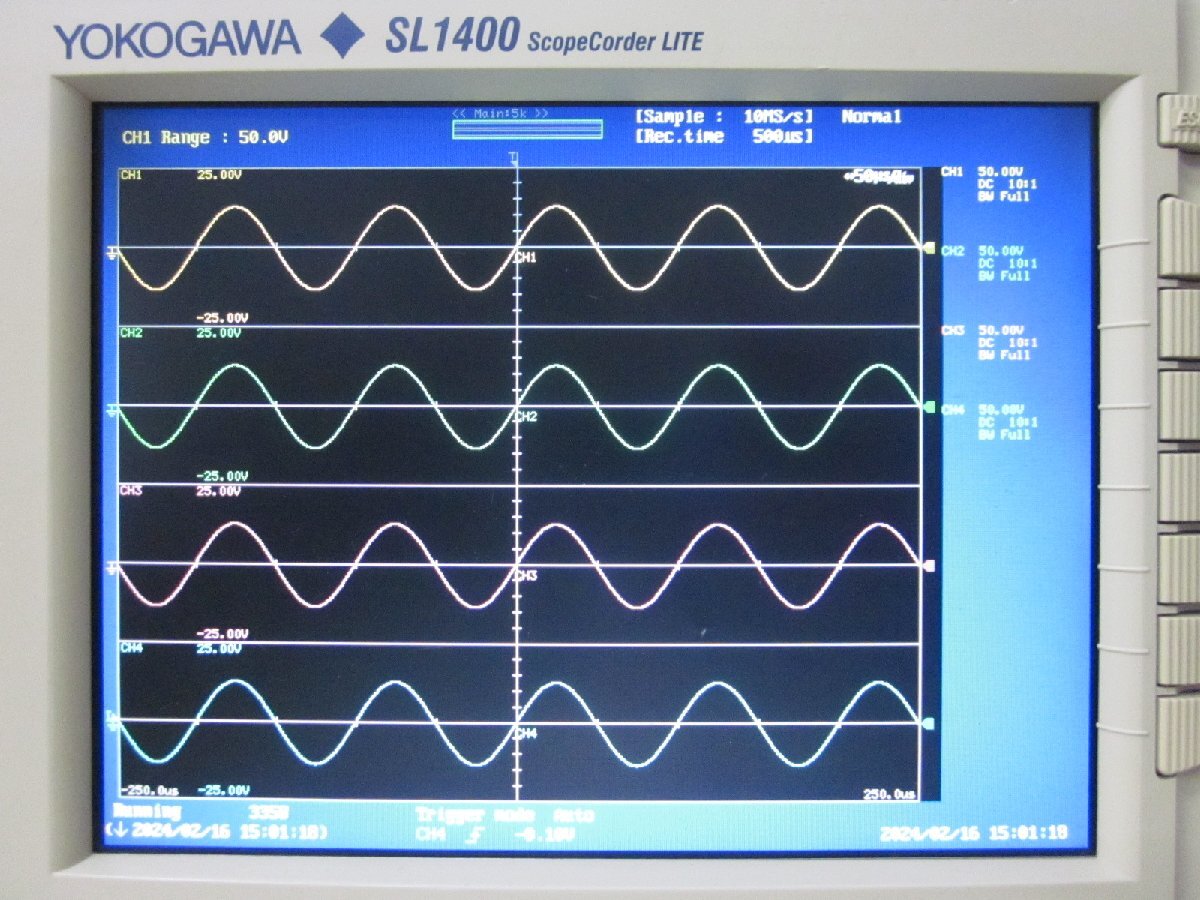Click CH3 label at waveform center axis
The image size is (1200, 900).
click(x=527, y=576)
